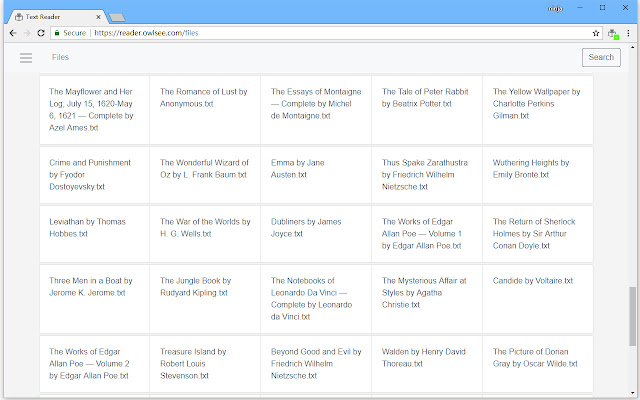The image size is (640, 400).
Task: Open Wuthering Heights by Emily Brontë
Action: point(531,168)
